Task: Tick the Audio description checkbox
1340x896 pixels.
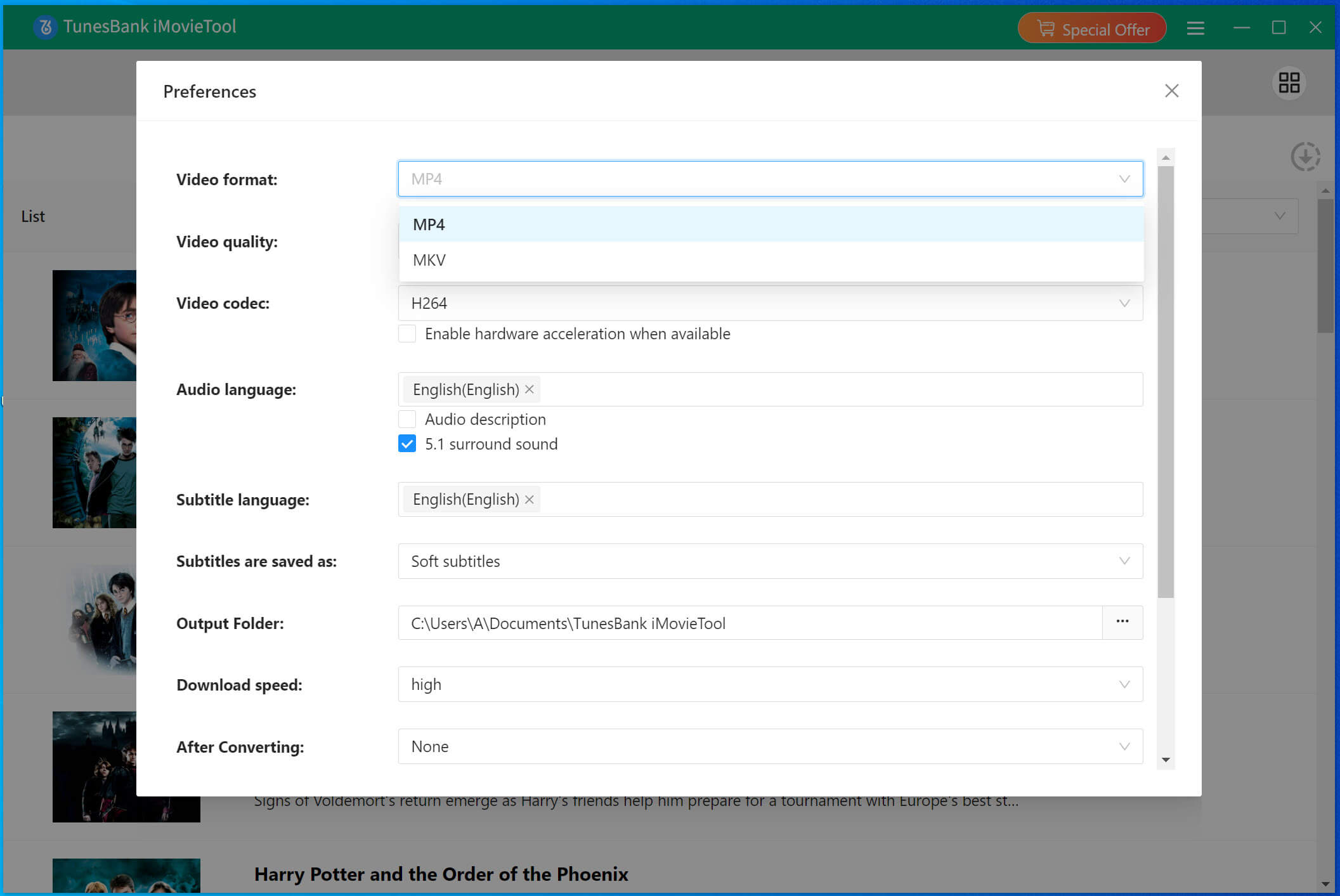Action: pos(407,419)
